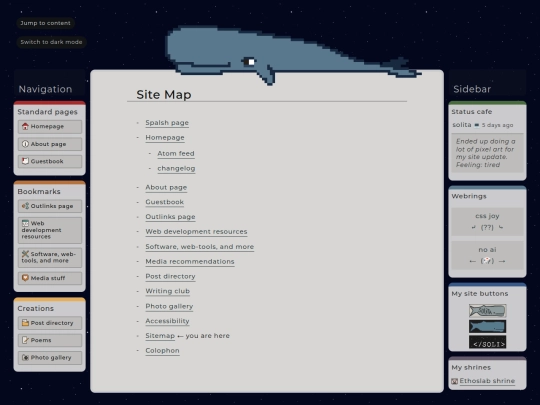Open Media stuff navigation button
This screenshot has height=405, width=540.
50,278
